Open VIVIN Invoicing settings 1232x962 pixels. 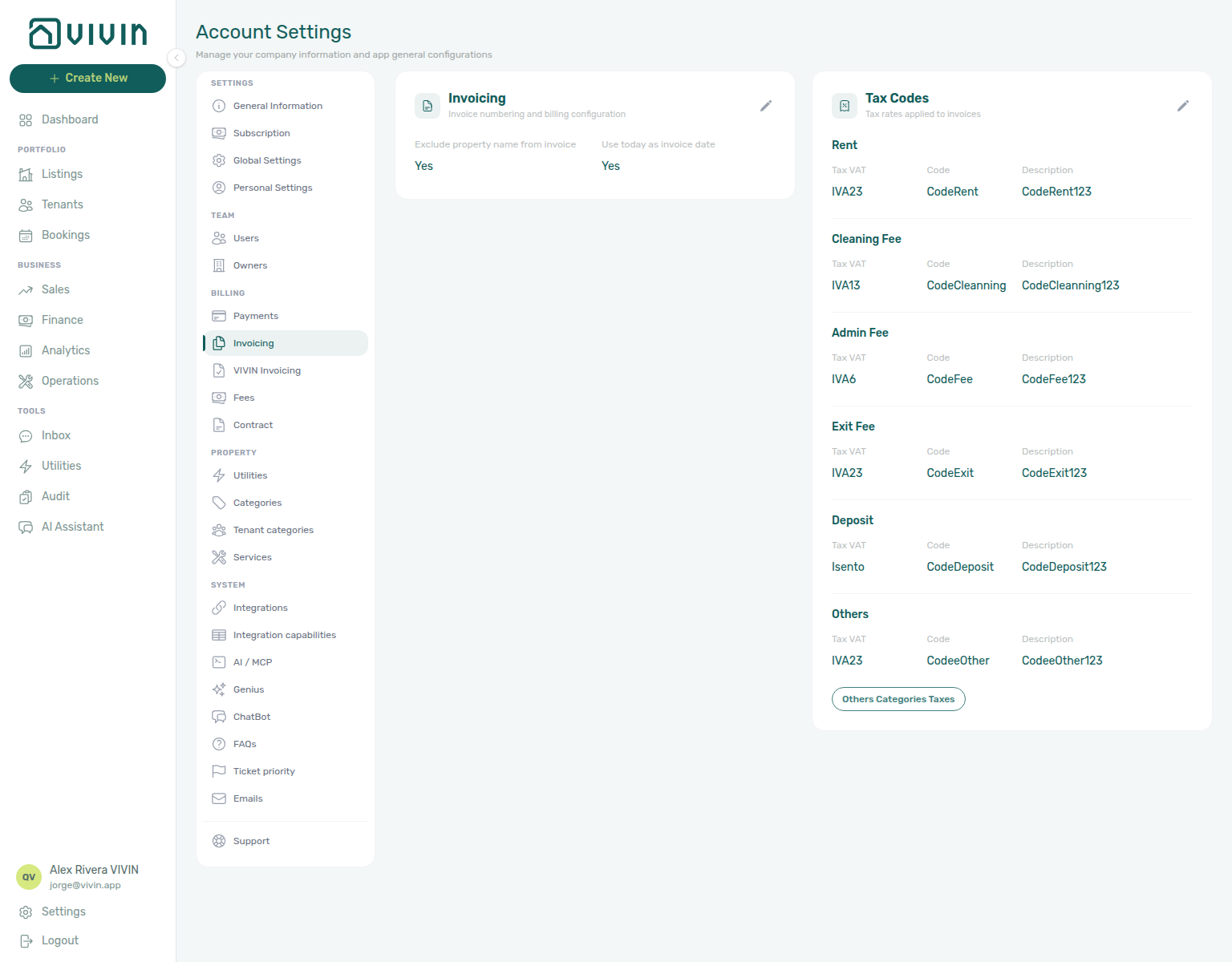click(x=286, y=370)
